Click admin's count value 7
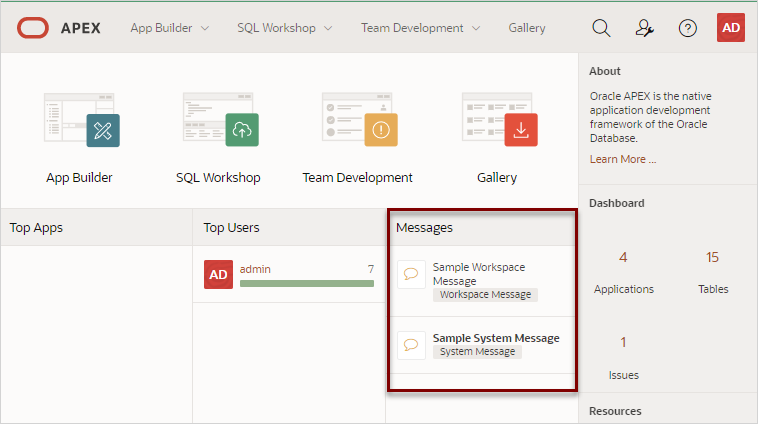The width and height of the screenshot is (758, 424). point(371,269)
